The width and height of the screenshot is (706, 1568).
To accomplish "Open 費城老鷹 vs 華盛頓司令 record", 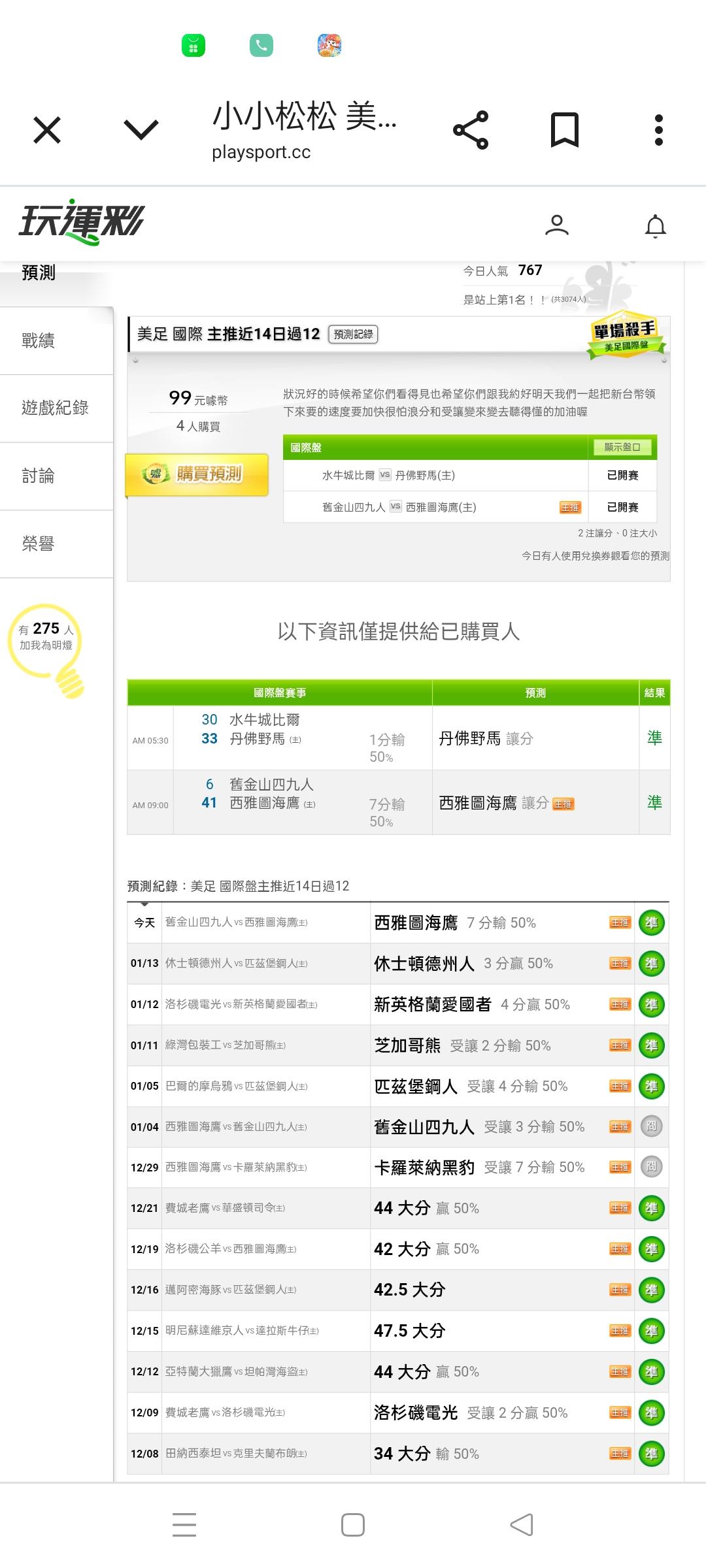I will (x=226, y=1209).
